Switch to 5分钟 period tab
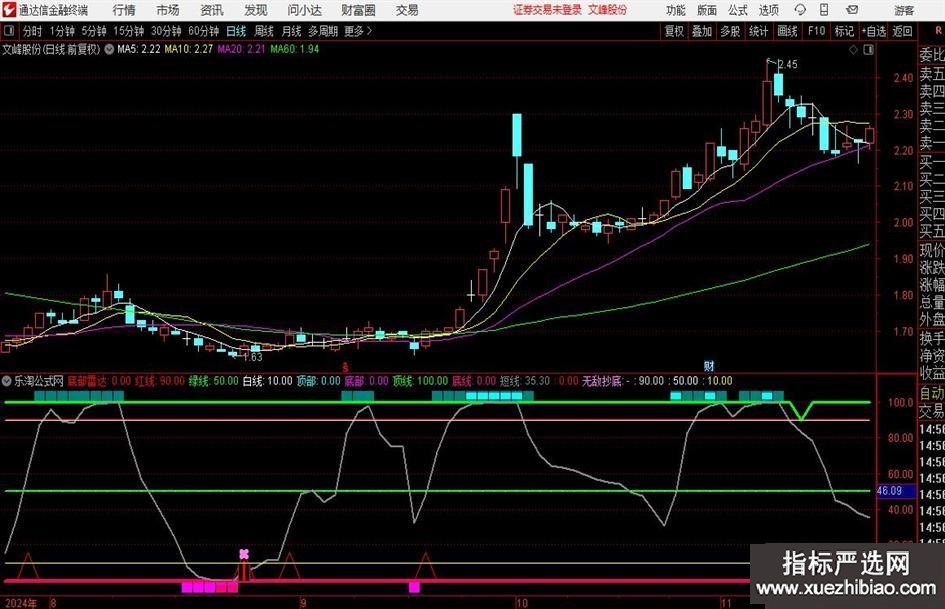This screenshot has width=945, height=609. tap(94, 31)
